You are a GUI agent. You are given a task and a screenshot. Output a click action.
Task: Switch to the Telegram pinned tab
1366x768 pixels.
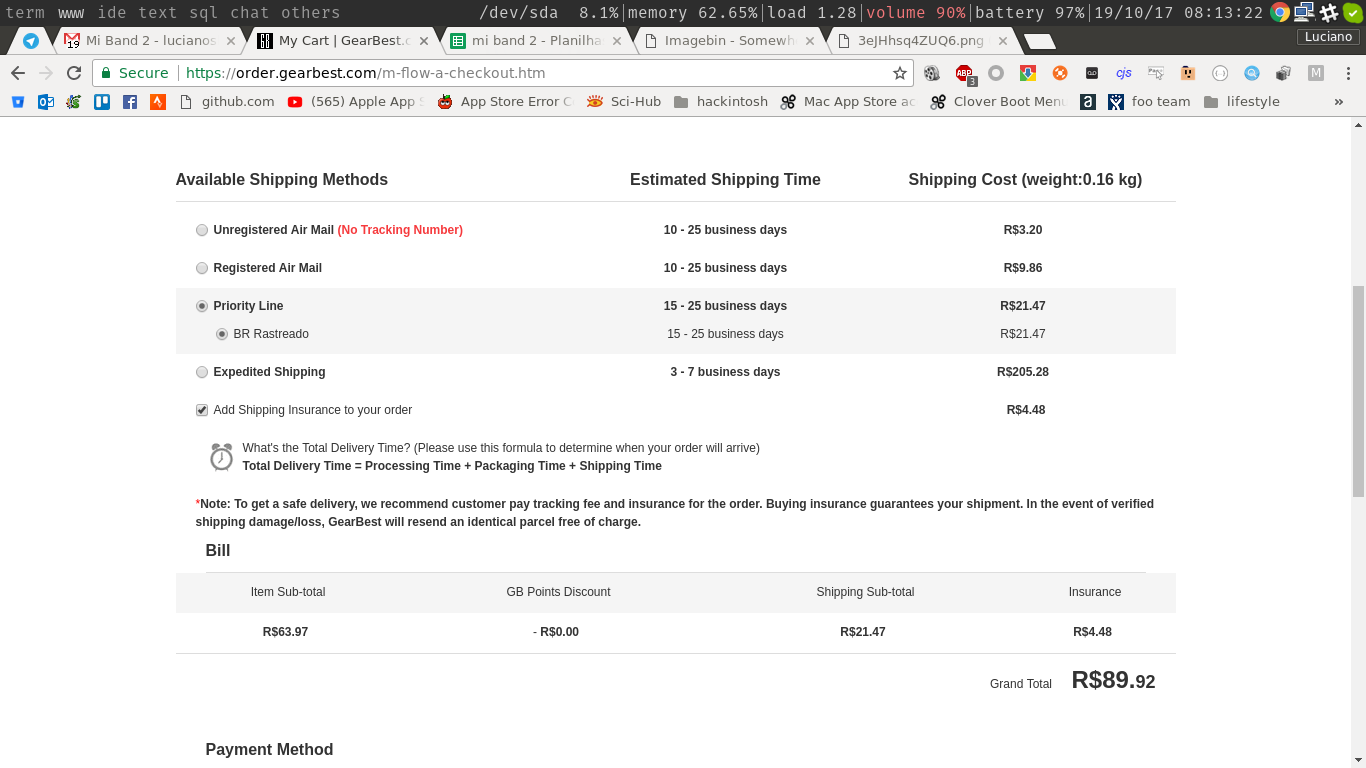(31, 41)
